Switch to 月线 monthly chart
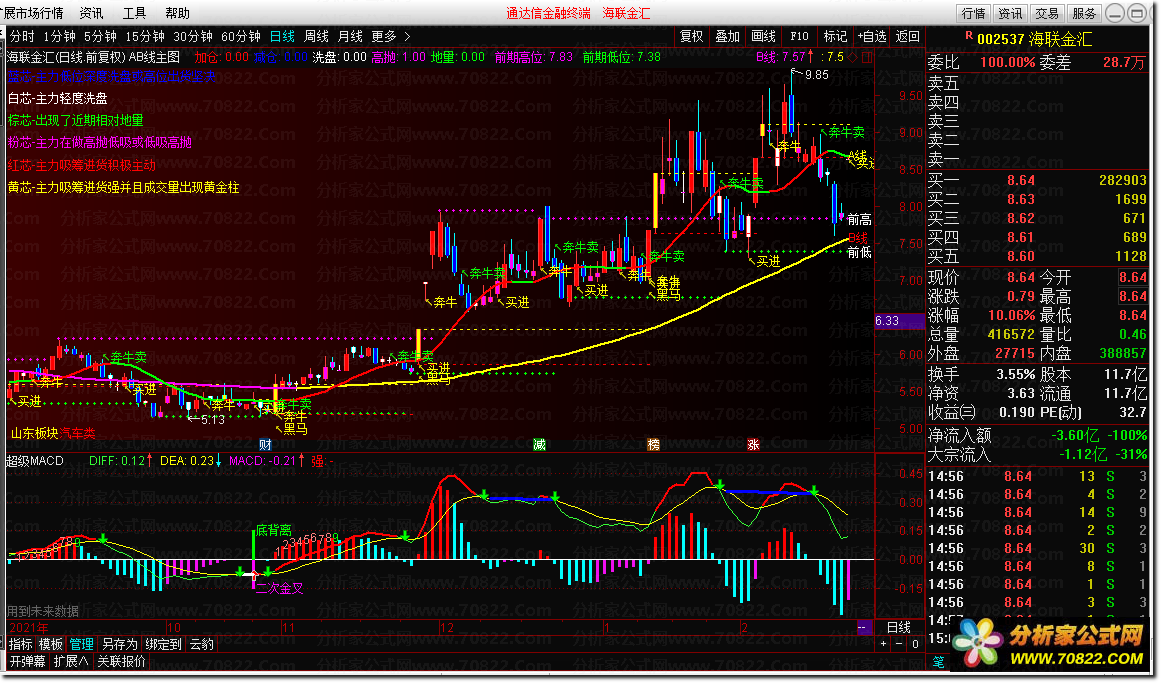Screen dimensions: 1162x683 (350, 36)
